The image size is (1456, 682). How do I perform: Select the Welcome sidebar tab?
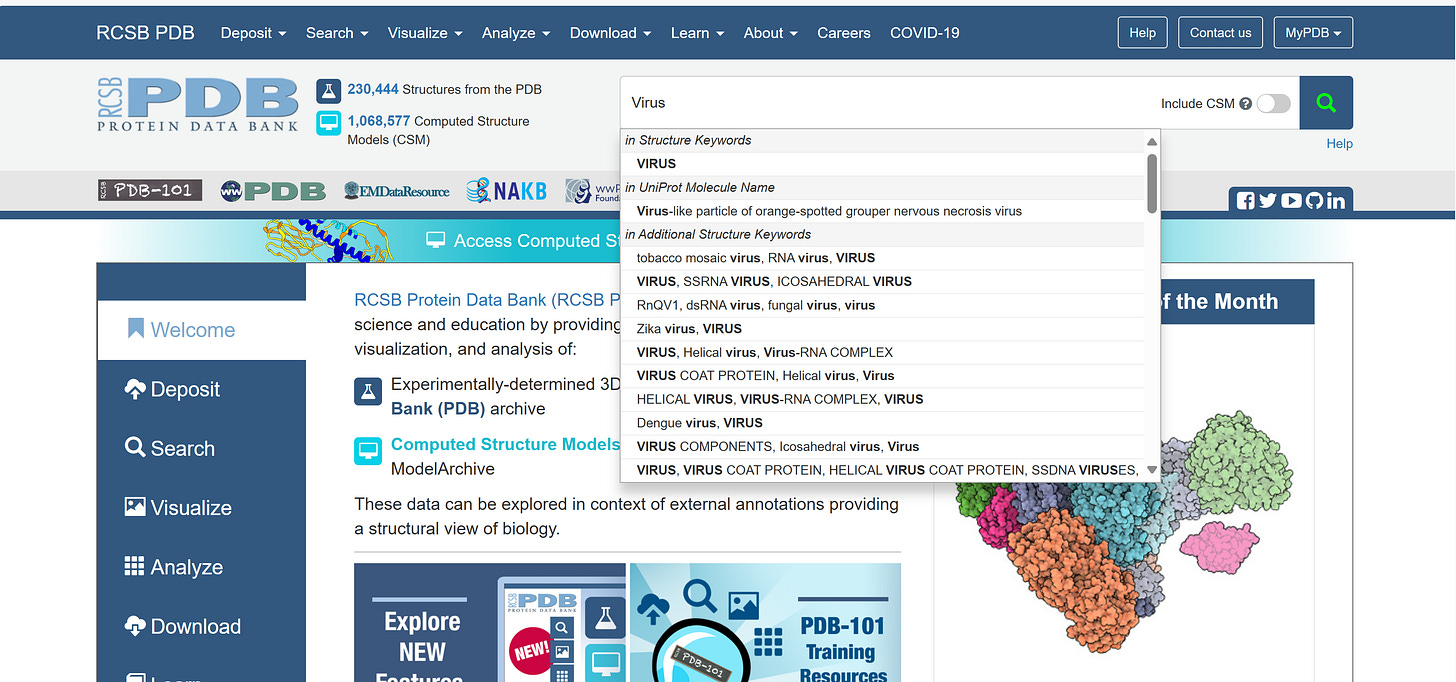201,329
